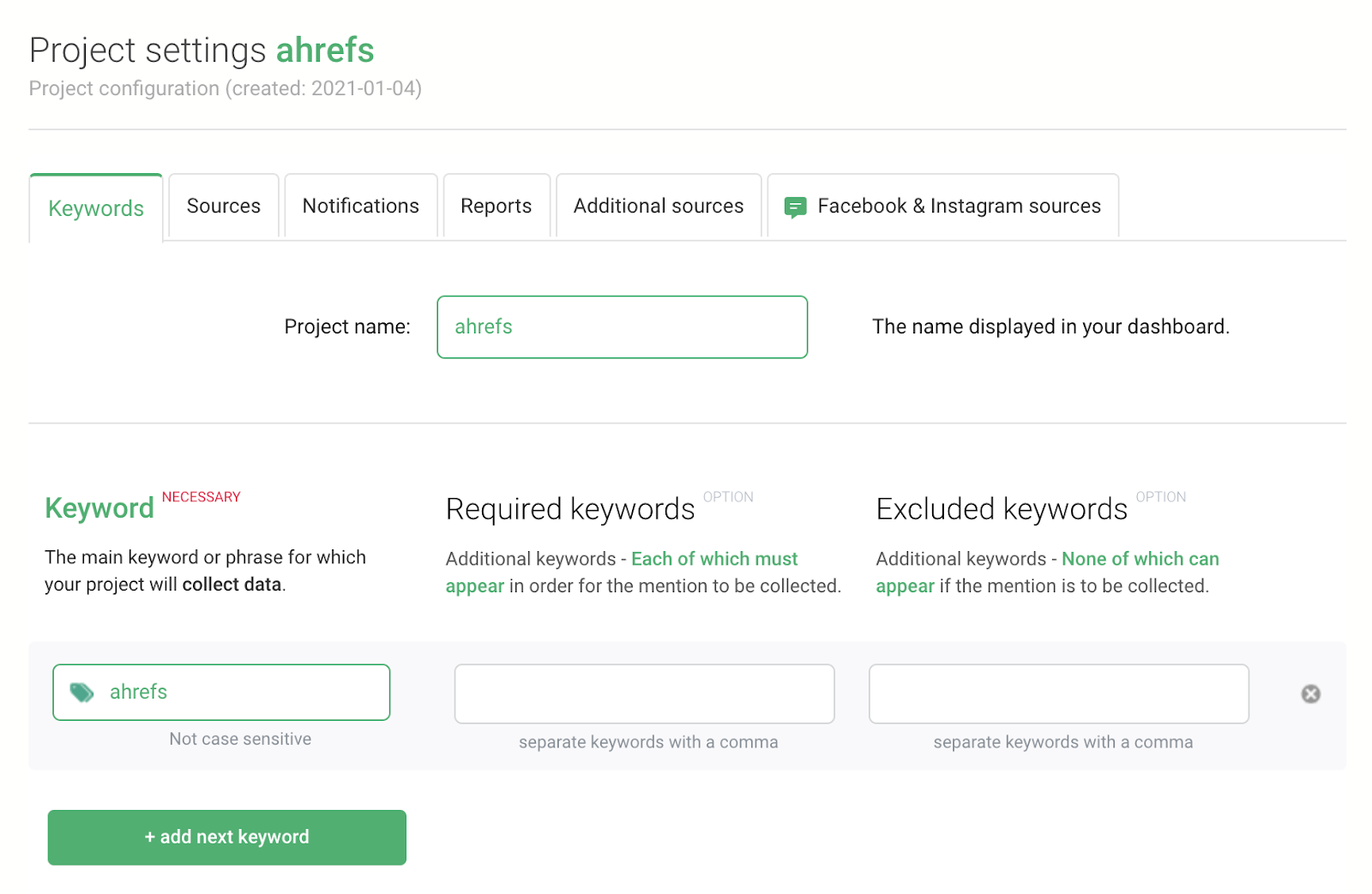Click the red NECESSARY label
This screenshot has width=1372, height=894.
pyautogui.click(x=202, y=497)
